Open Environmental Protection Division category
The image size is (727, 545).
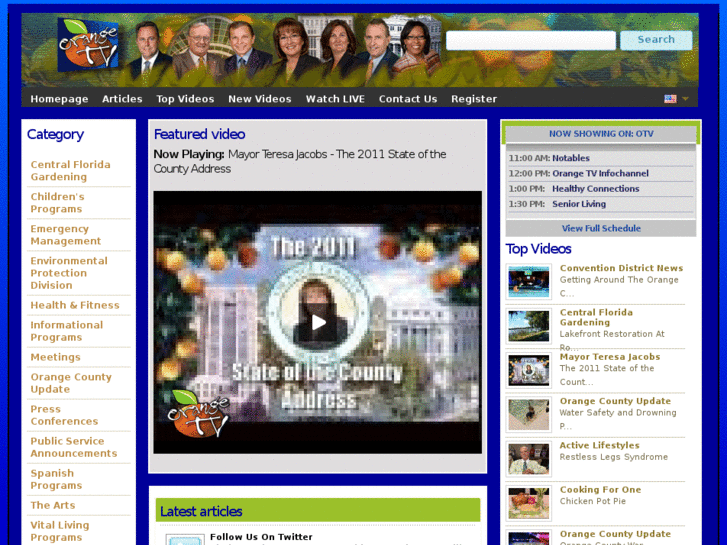tap(69, 273)
